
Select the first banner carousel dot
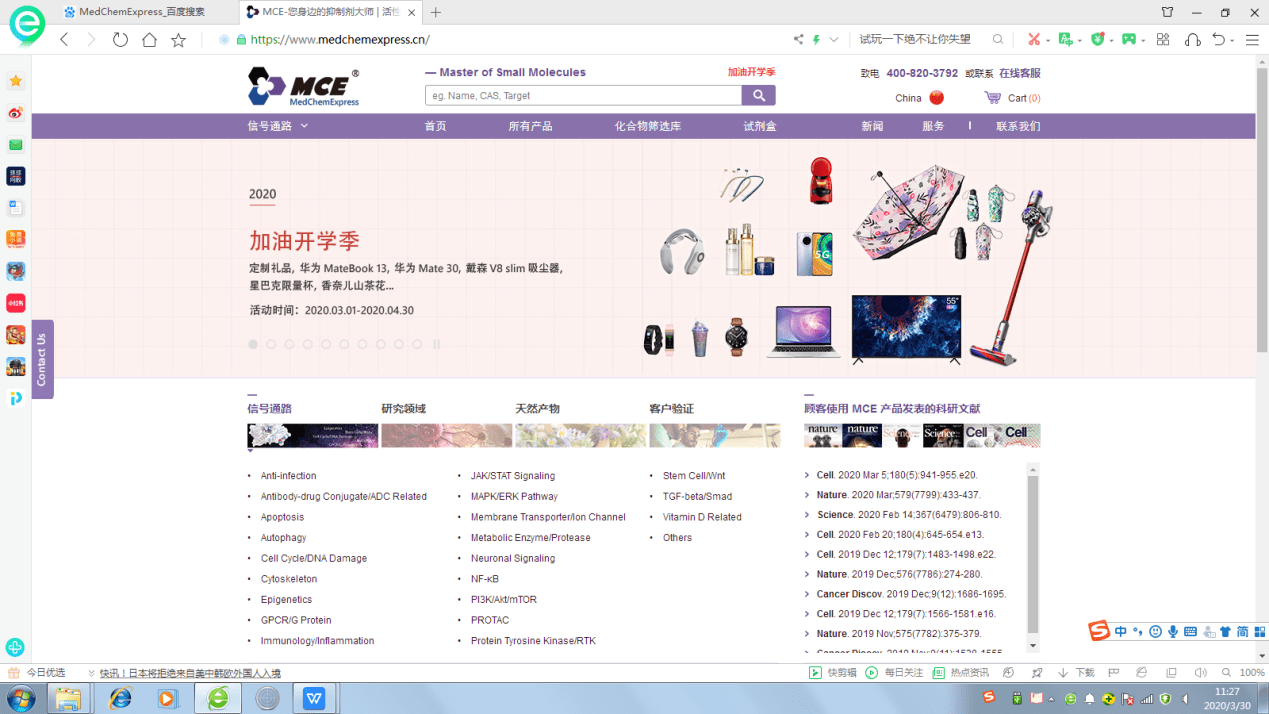click(x=253, y=344)
